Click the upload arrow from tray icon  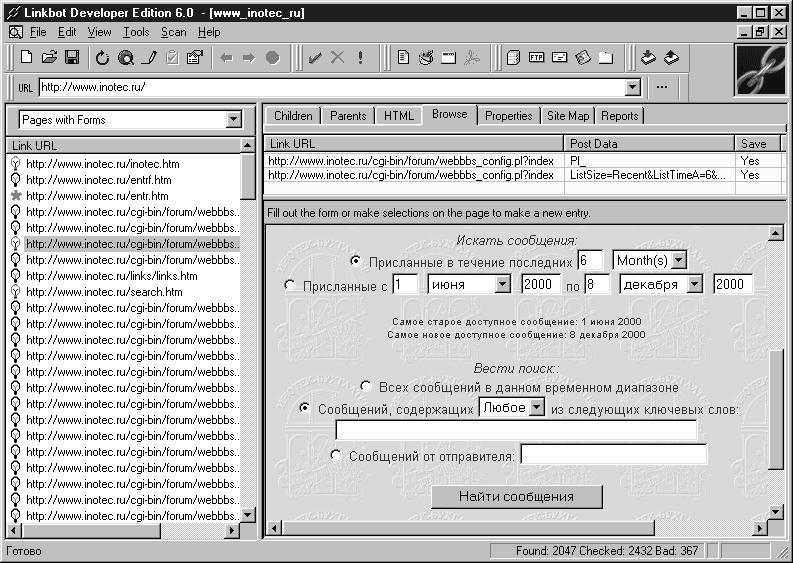pyautogui.click(x=671, y=57)
